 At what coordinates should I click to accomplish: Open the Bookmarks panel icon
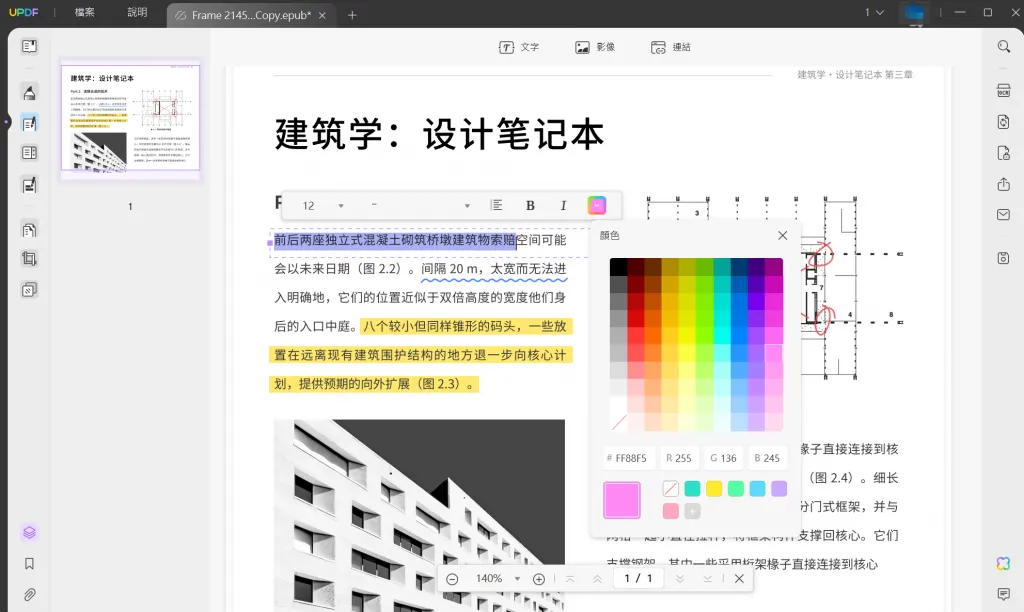click(x=29, y=564)
